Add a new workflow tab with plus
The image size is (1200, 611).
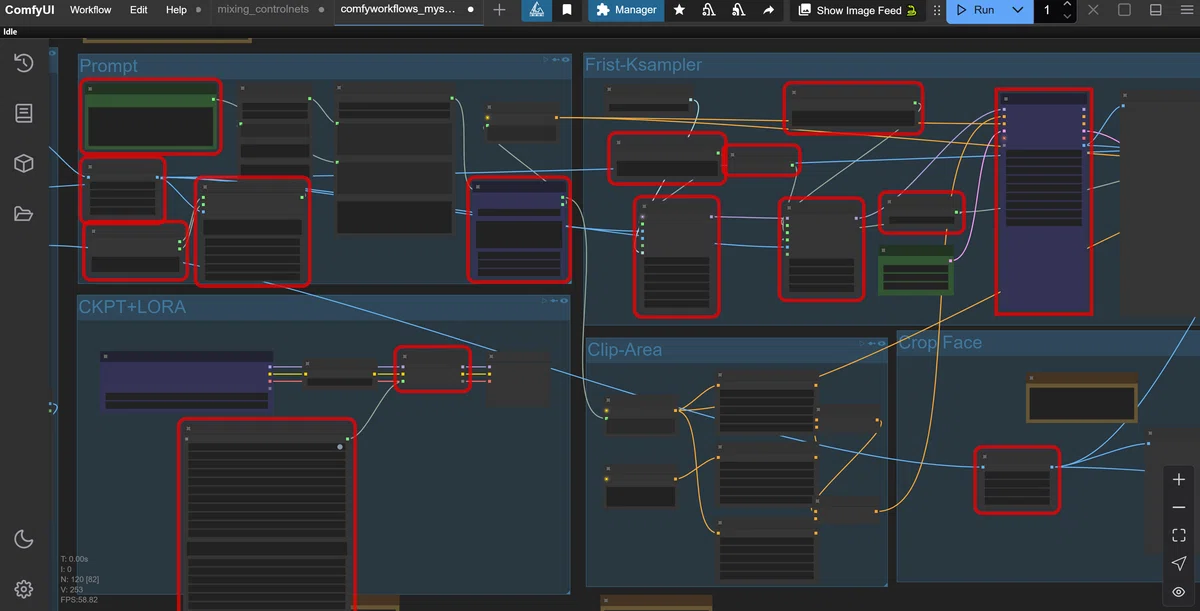[500, 10]
